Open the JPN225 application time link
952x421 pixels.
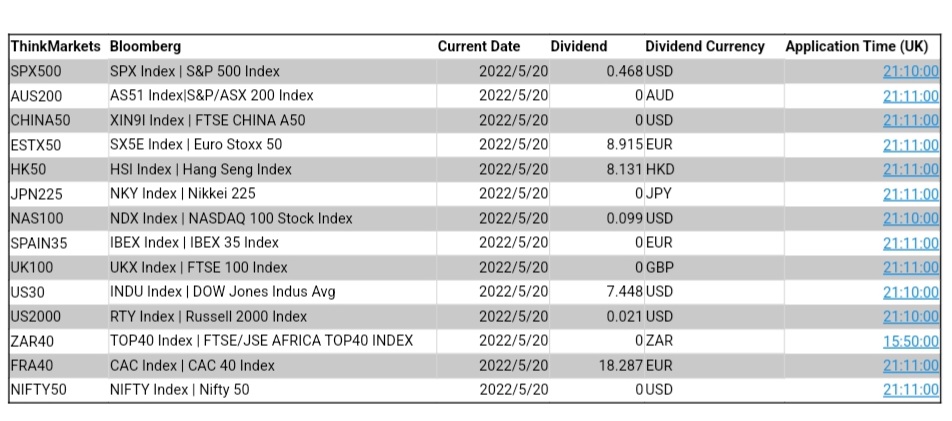click(910, 194)
